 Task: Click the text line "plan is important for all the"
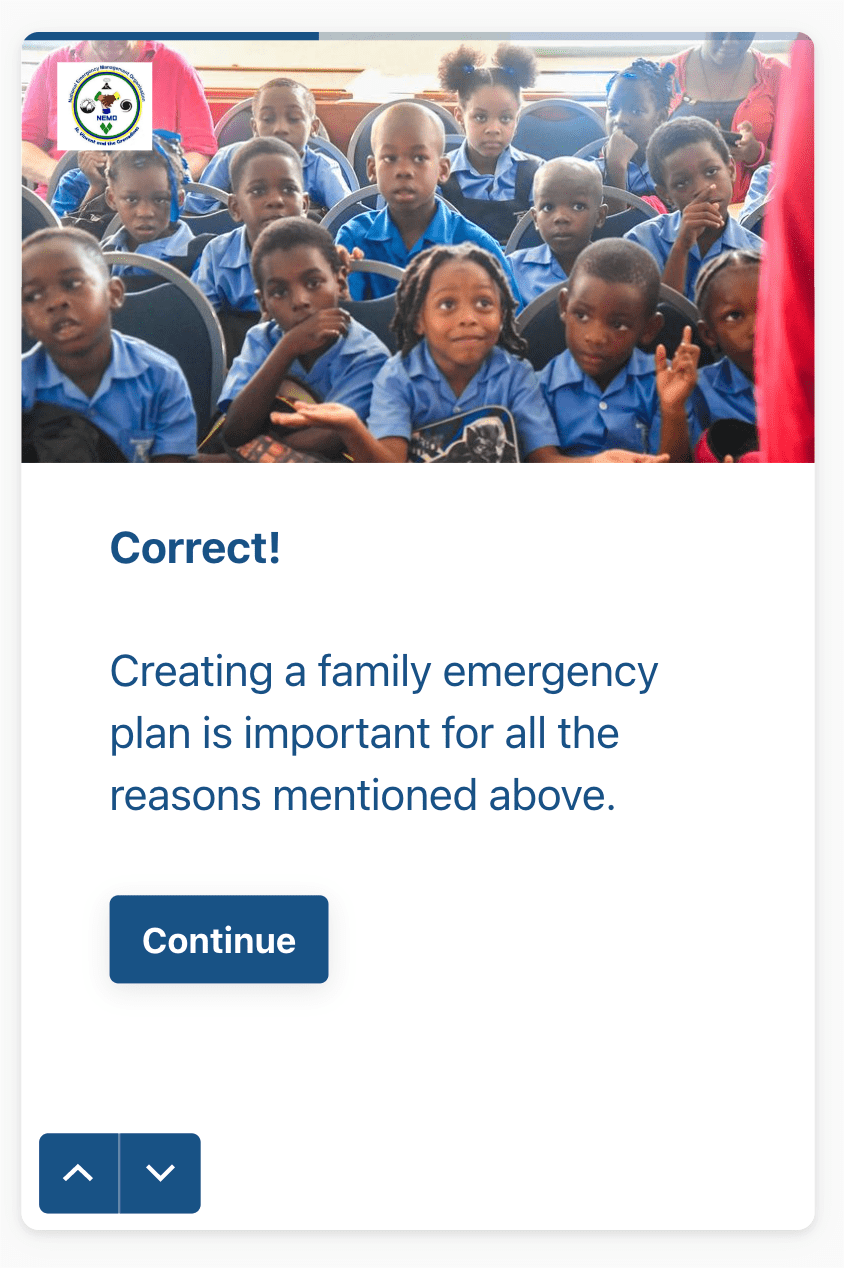tap(364, 734)
